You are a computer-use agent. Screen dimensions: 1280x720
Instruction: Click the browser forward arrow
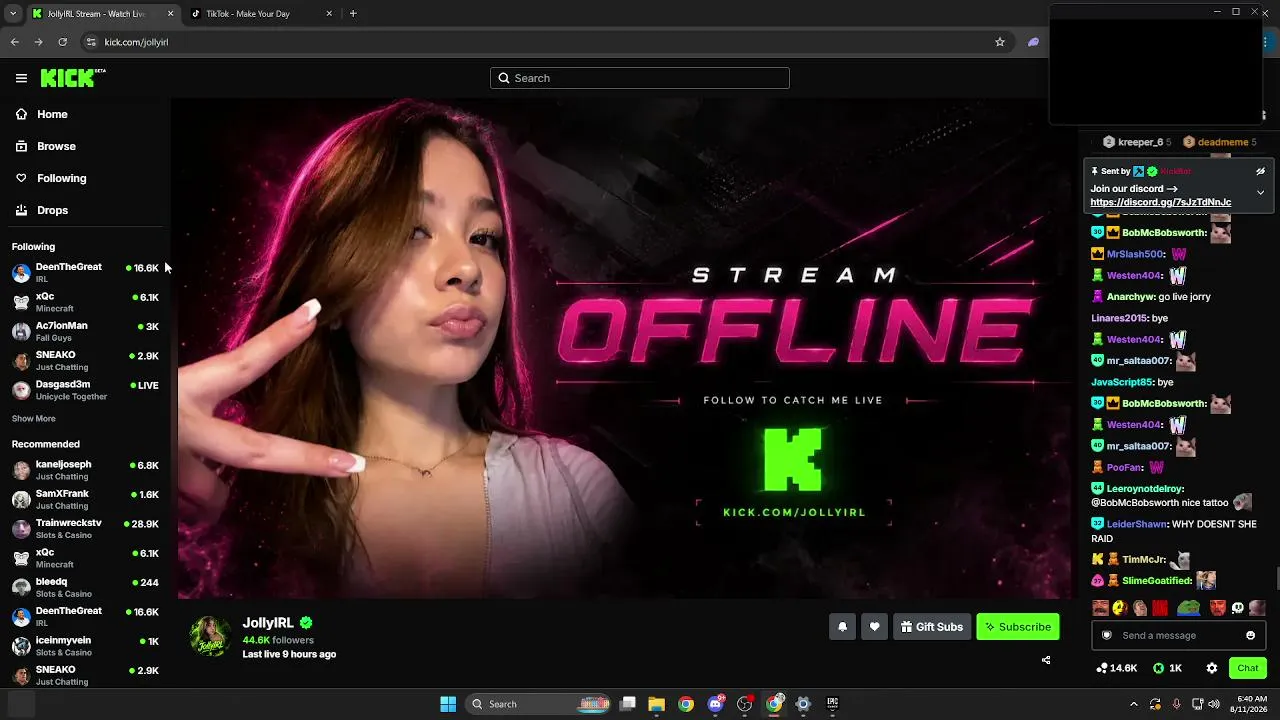(38, 42)
